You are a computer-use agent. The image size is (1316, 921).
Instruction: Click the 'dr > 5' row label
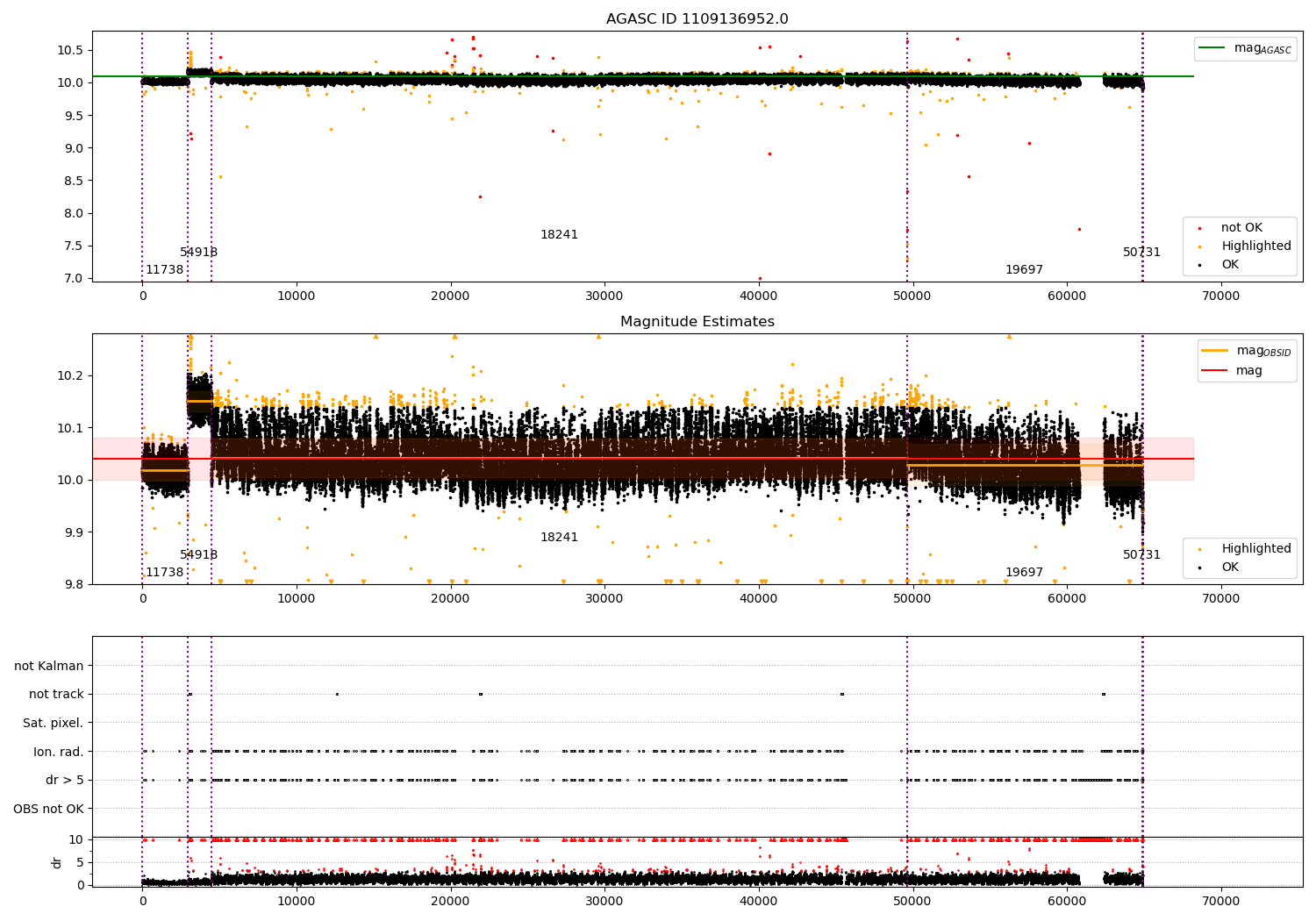65,780
